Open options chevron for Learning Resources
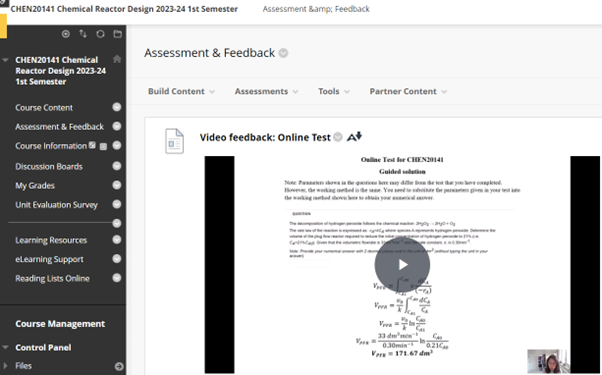602x375 pixels. pyautogui.click(x=117, y=240)
